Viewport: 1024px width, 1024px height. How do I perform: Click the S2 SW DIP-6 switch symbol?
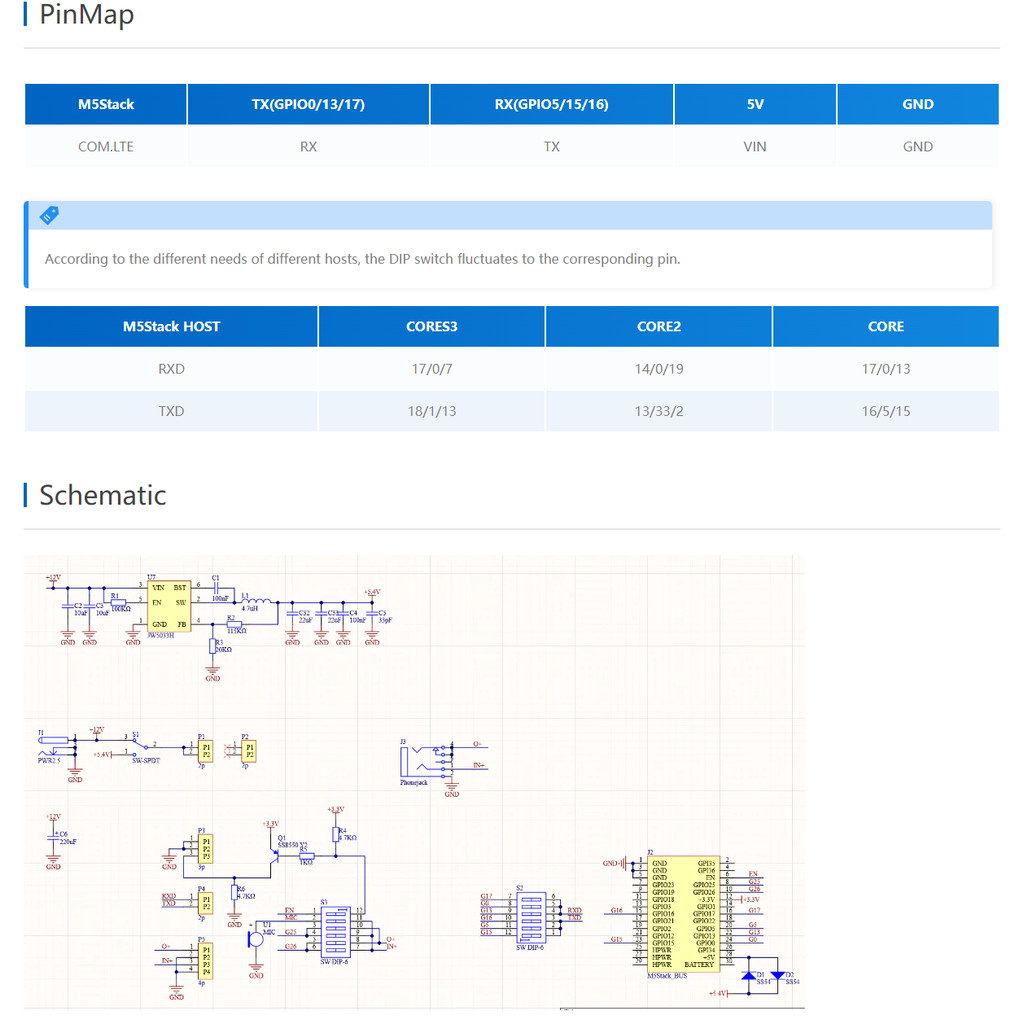tap(531, 916)
